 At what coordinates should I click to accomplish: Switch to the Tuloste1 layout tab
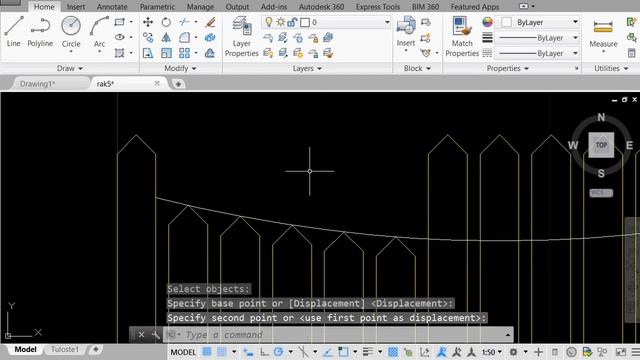[x=64, y=349]
